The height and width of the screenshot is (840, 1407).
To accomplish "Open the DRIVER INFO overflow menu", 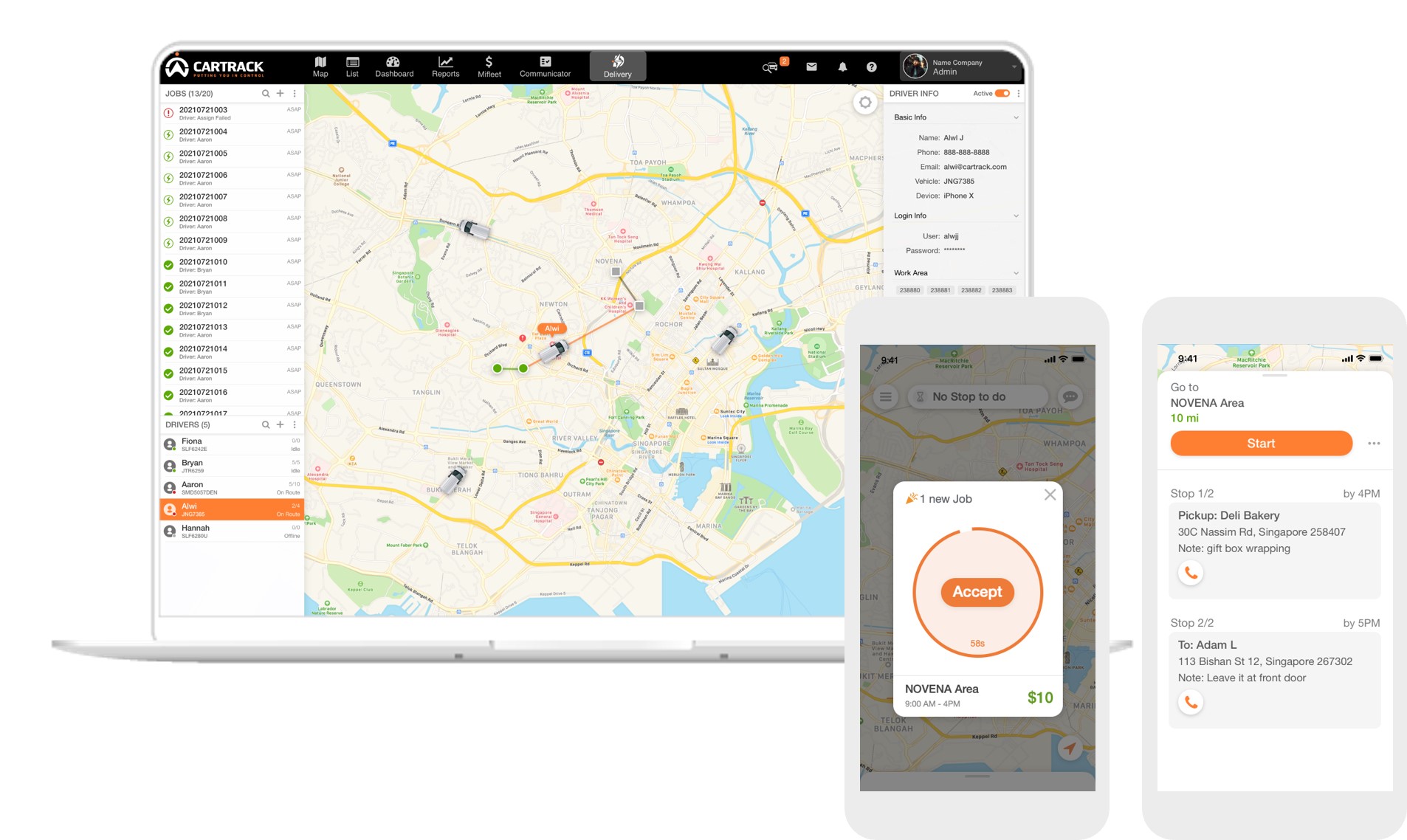I will pos(1019,94).
